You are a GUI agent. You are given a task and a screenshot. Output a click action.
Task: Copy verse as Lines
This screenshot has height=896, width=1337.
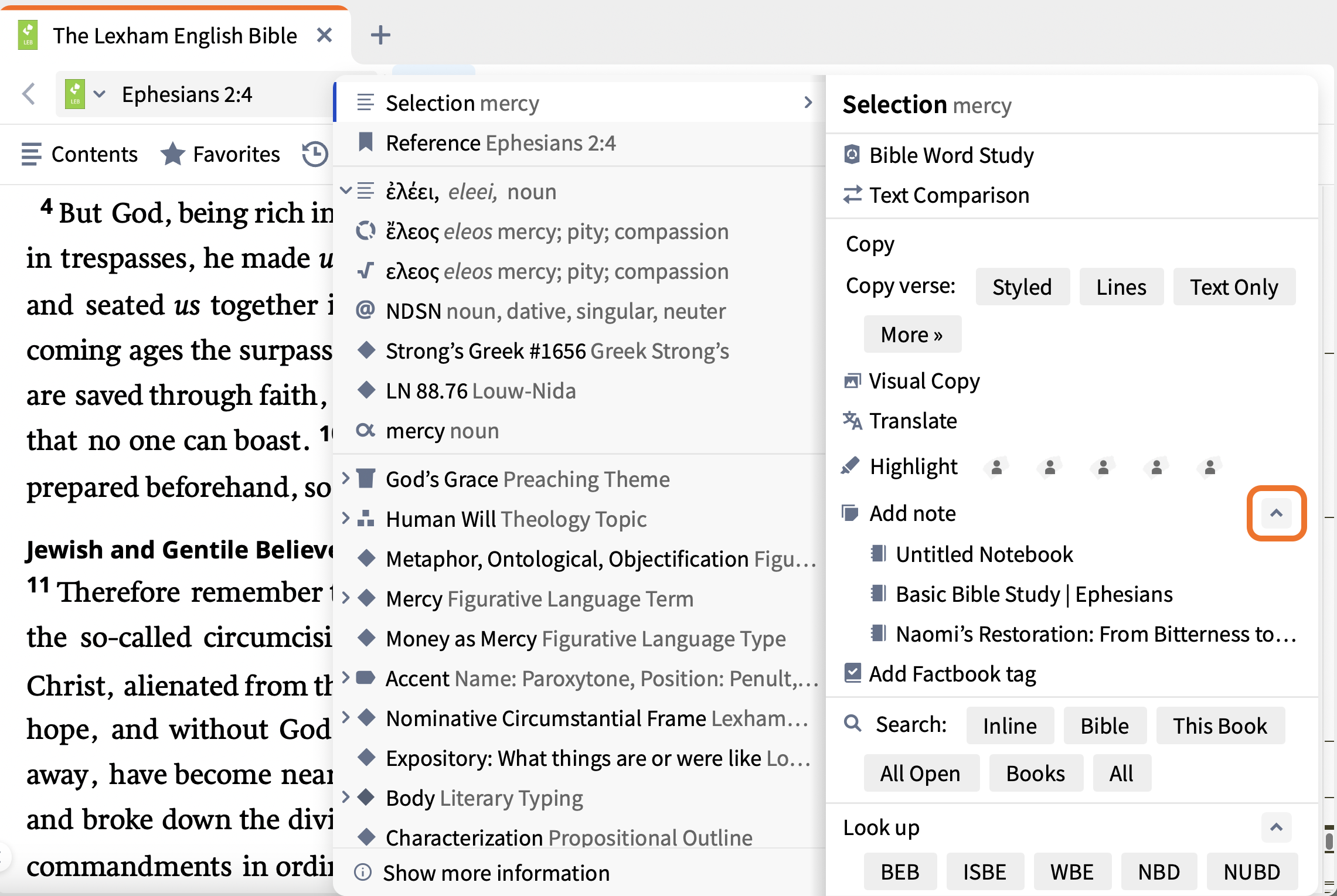point(1121,287)
